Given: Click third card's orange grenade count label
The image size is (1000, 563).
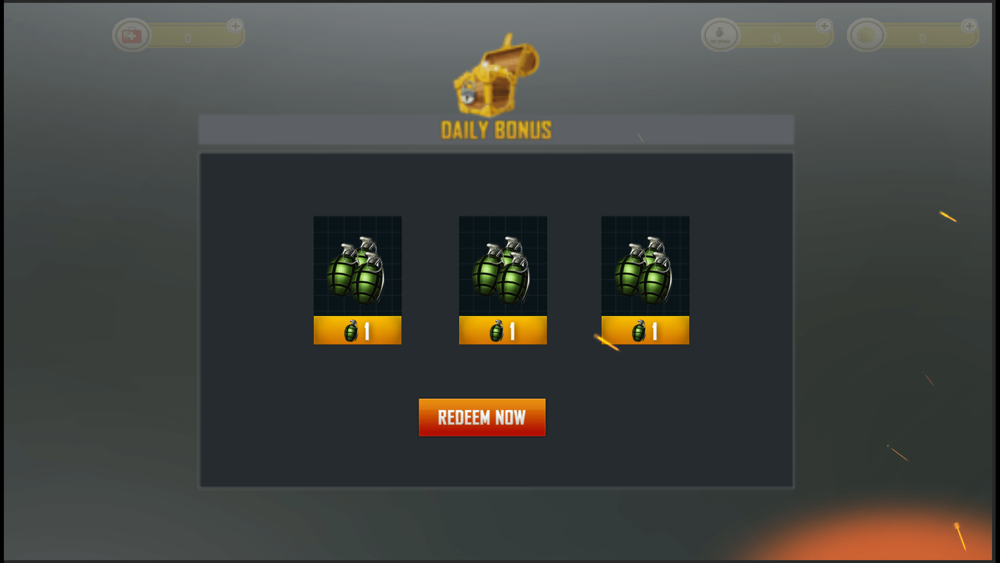Looking at the screenshot, I should (x=645, y=330).
